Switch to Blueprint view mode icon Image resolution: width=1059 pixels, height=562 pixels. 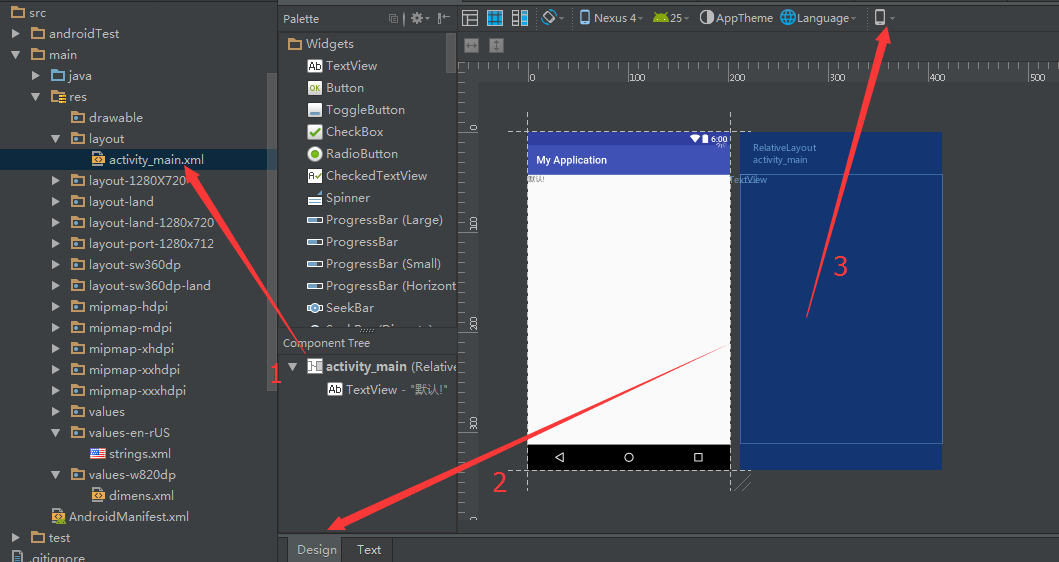pyautogui.click(x=495, y=18)
